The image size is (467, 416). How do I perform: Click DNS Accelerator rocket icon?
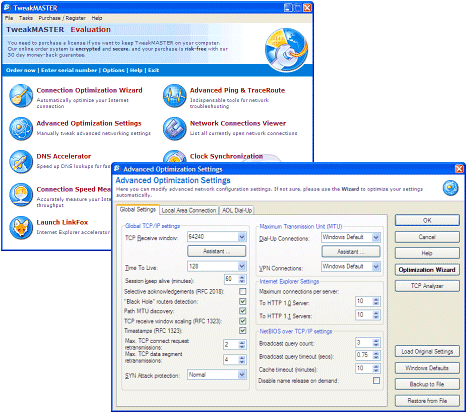21,162
